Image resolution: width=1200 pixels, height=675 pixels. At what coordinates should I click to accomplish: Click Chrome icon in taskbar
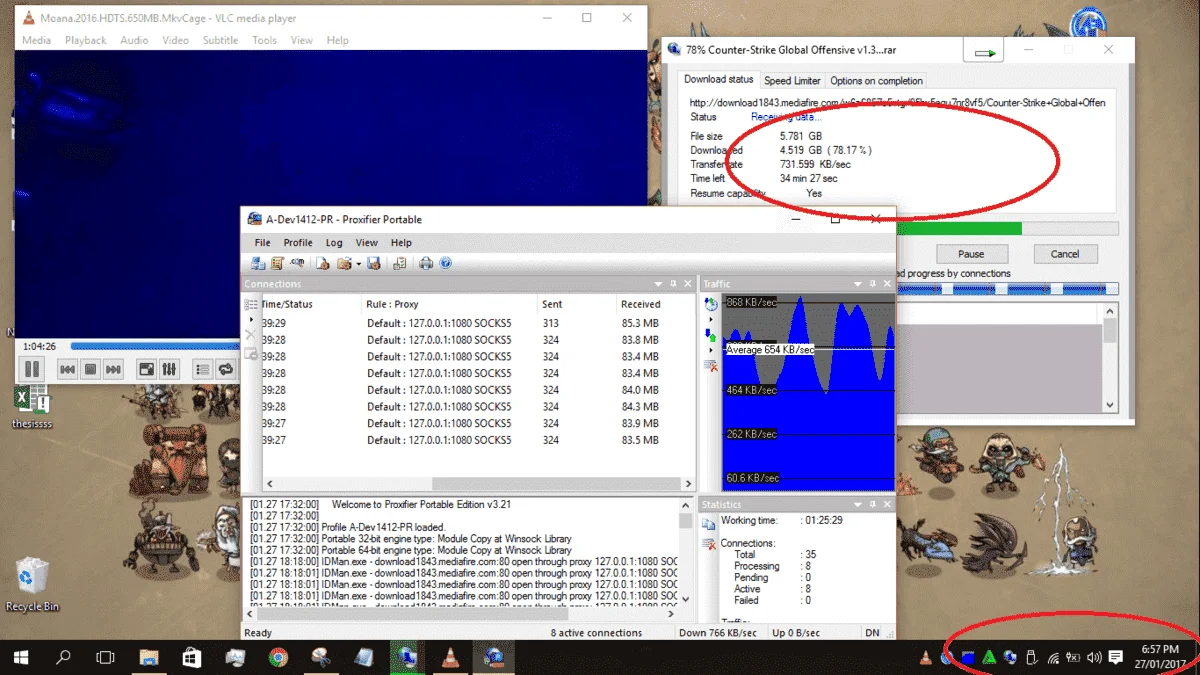pos(279,657)
